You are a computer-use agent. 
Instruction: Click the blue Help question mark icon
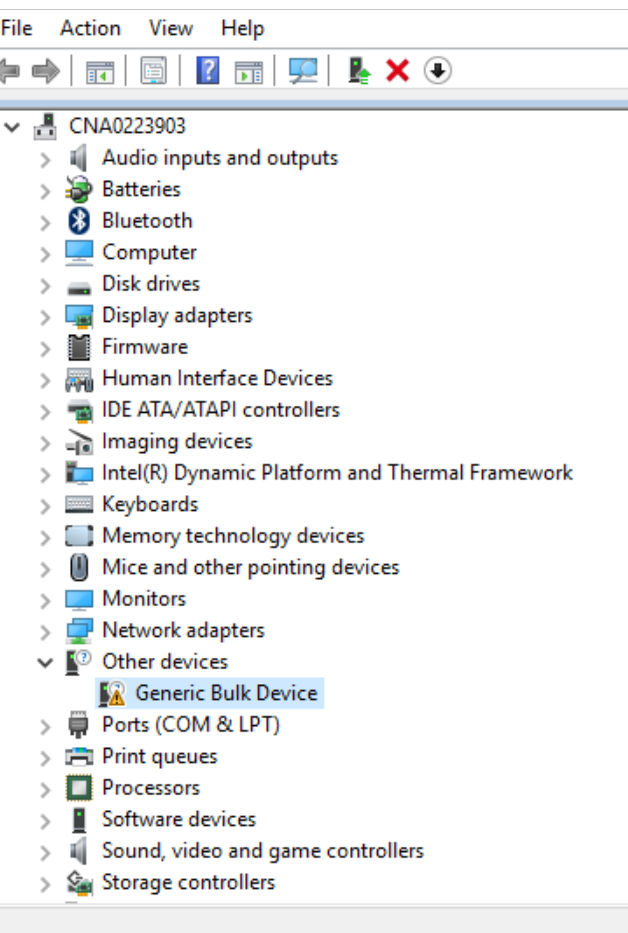(207, 71)
